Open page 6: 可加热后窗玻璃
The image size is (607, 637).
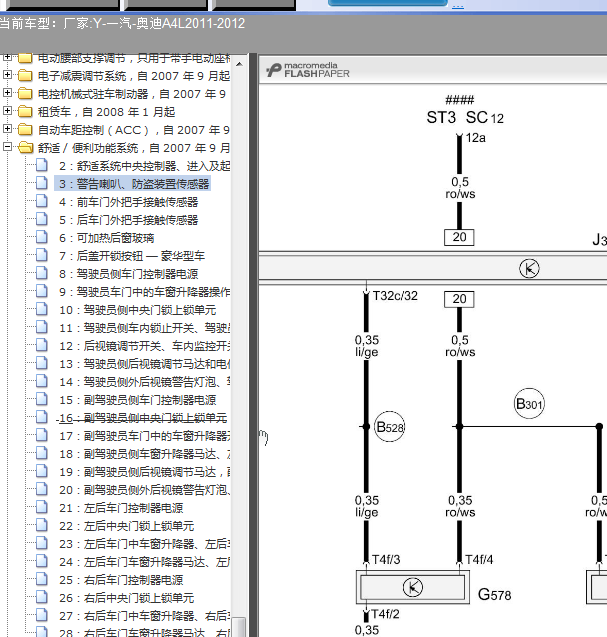106,238
